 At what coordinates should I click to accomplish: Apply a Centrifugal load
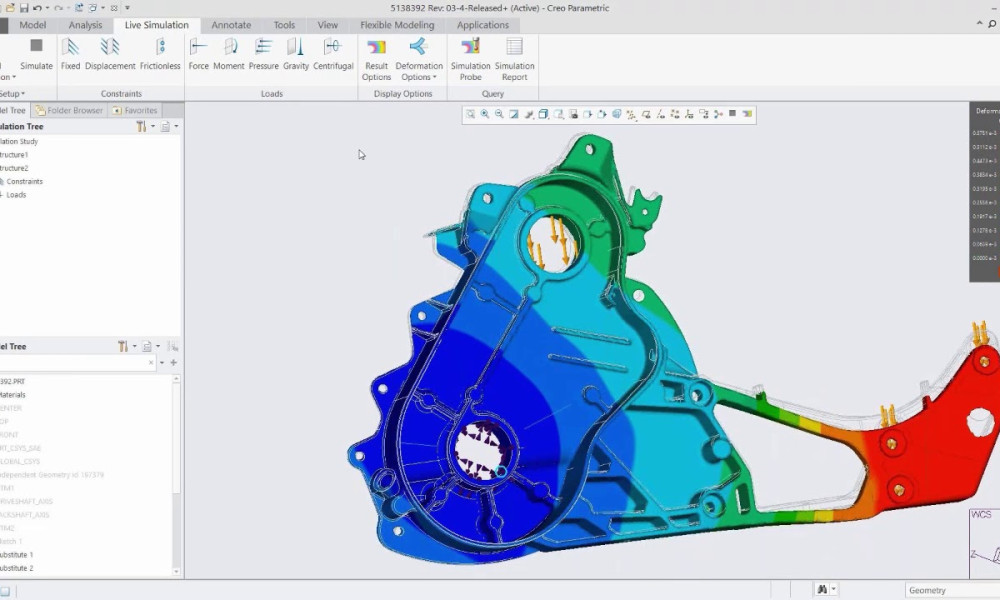(x=333, y=54)
